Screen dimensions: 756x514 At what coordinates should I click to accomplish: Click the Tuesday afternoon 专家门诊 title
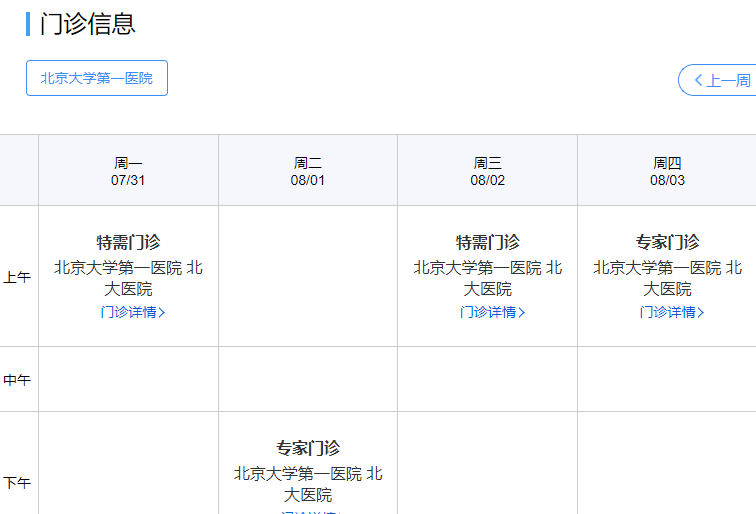pos(308,448)
